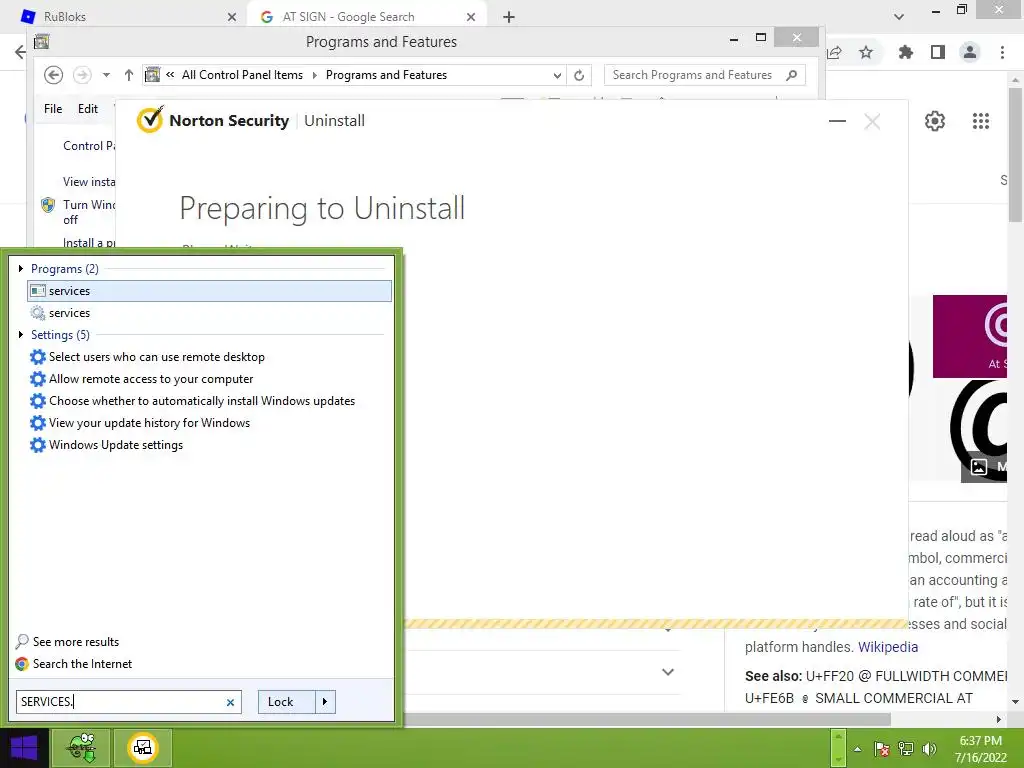Bookmark this page with the star
Screen dimensions: 1024x768
(866, 52)
